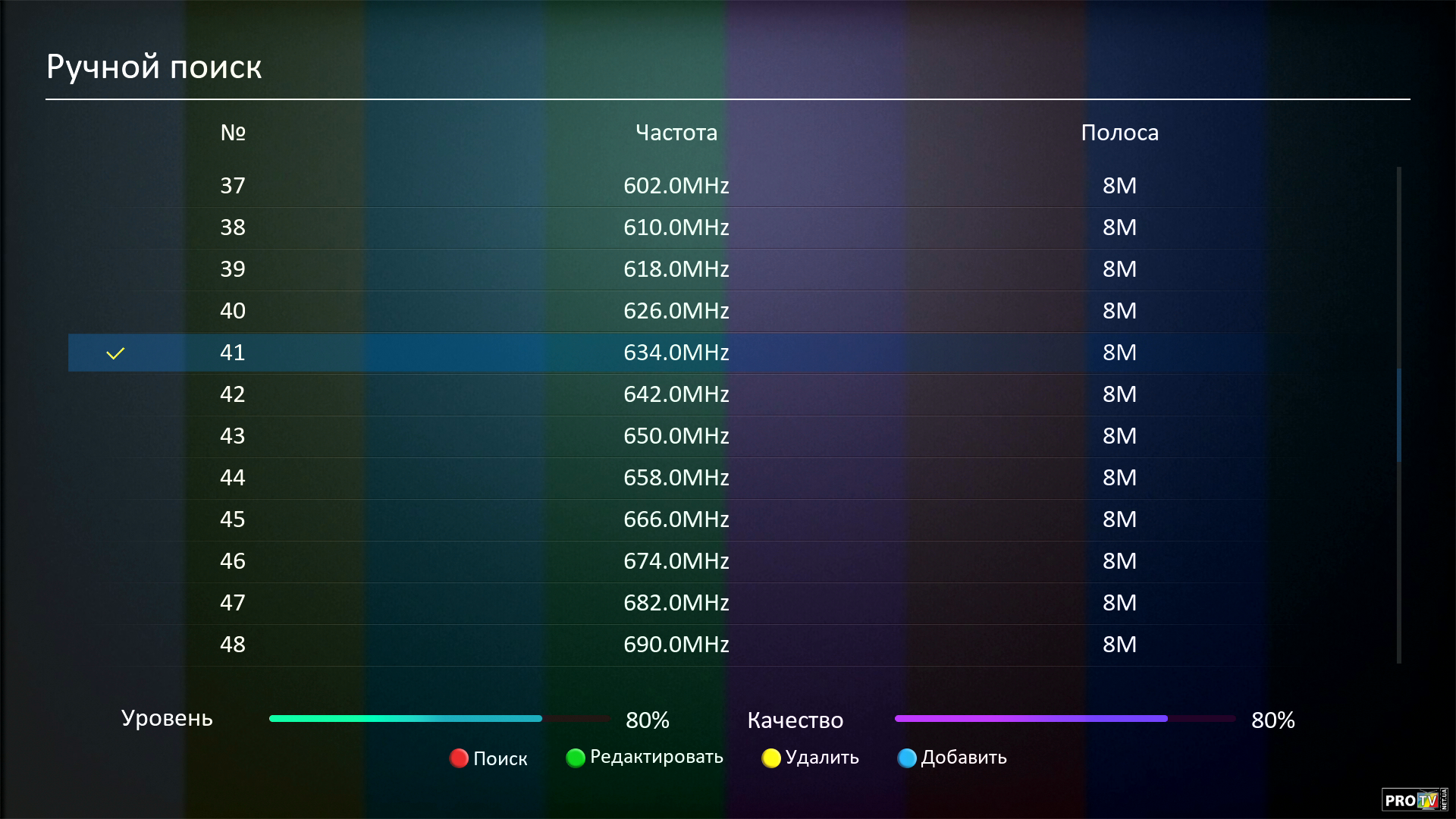Viewport: 1456px width, 819px height.
Task: Click the Уровень signal level bar
Action: coord(440,718)
